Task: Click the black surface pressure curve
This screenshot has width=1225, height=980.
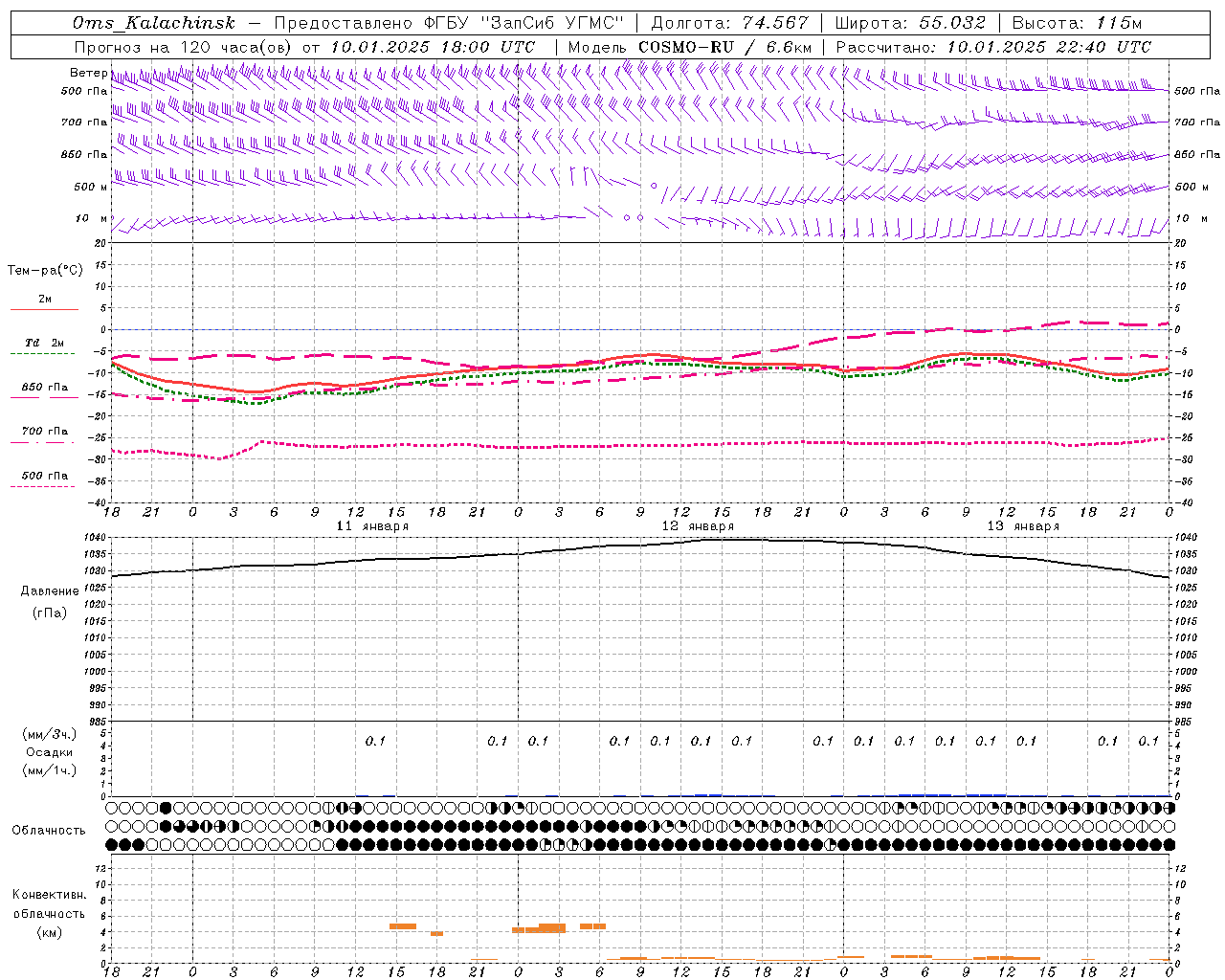Action: pos(640,546)
